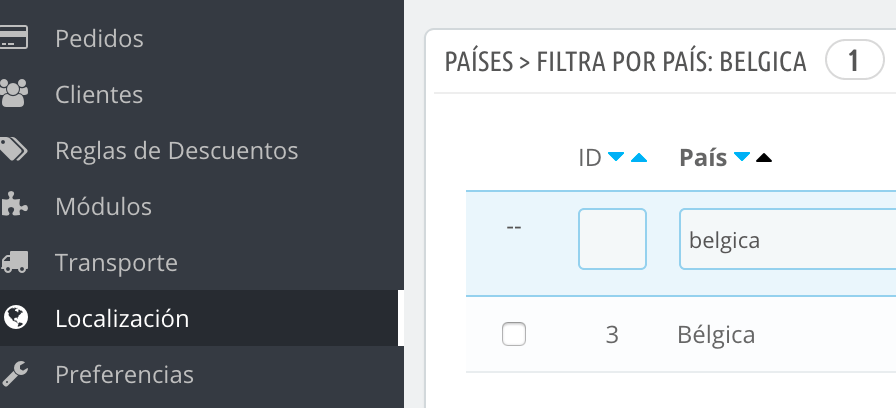Click the people icon beside Clientes
896x408 pixels.
click(x=14, y=94)
